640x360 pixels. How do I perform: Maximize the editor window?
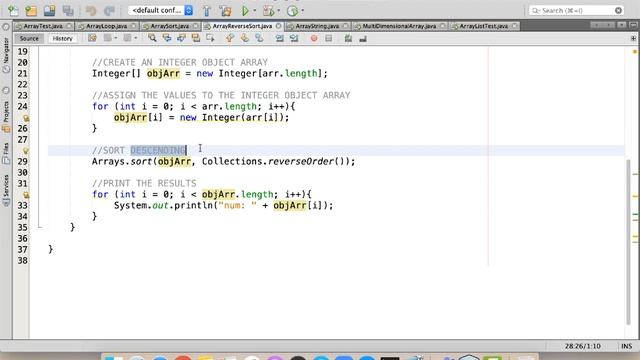coord(633,25)
